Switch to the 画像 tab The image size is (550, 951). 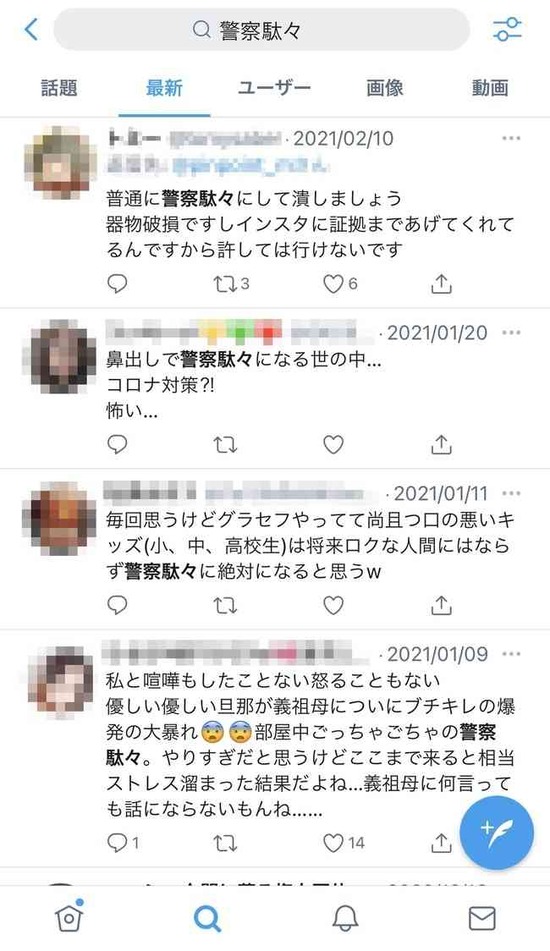(x=384, y=88)
